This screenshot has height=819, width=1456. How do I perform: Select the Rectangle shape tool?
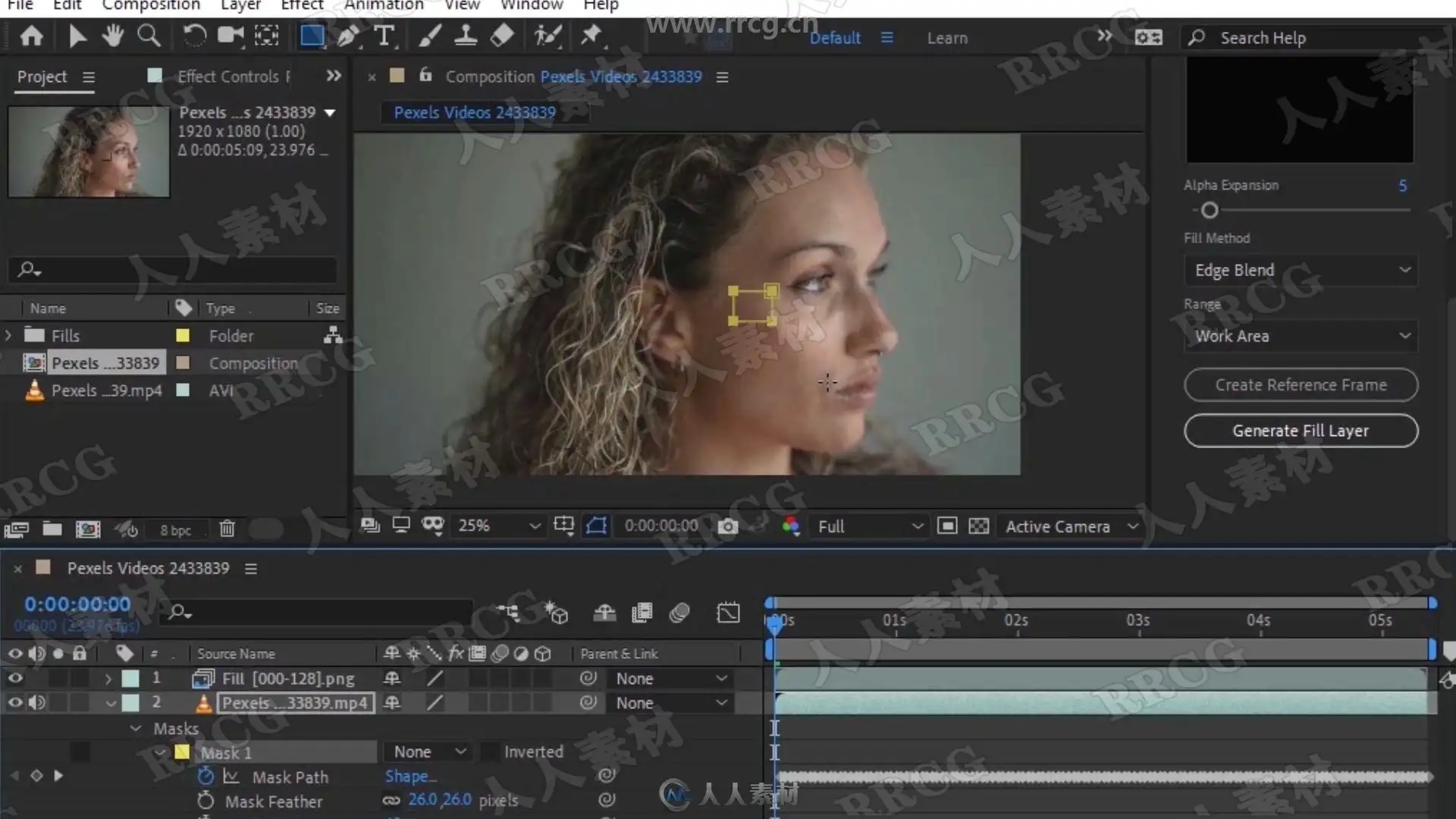coord(312,36)
